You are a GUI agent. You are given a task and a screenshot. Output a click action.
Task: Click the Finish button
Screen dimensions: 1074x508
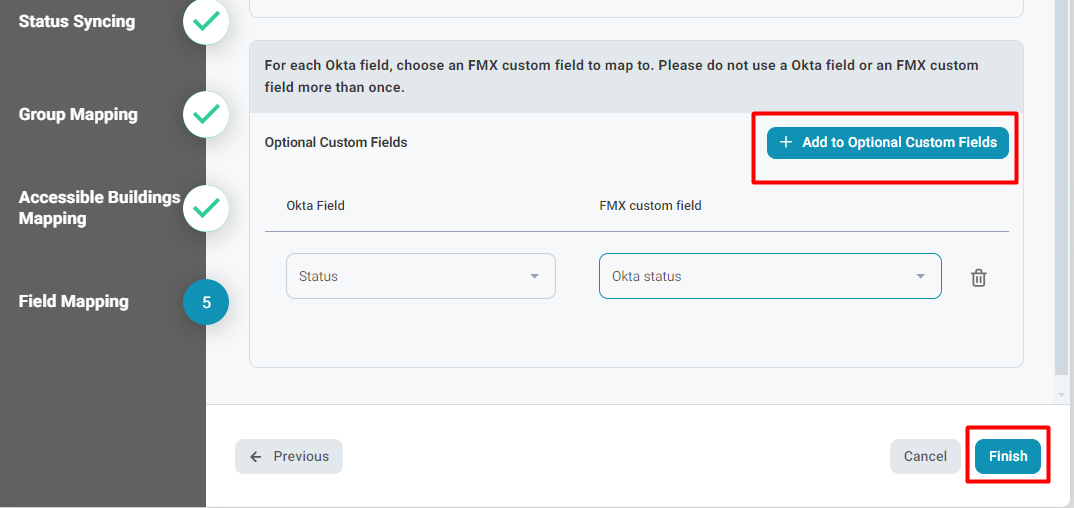[x=1008, y=457]
